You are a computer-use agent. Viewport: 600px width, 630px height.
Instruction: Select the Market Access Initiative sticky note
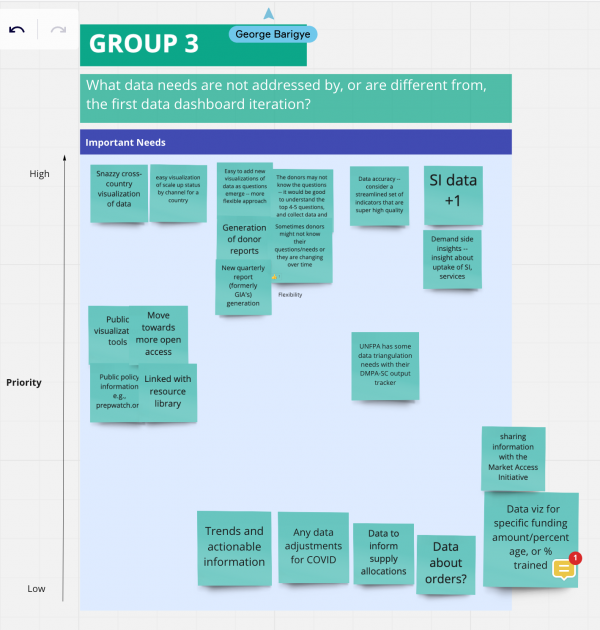(513, 457)
